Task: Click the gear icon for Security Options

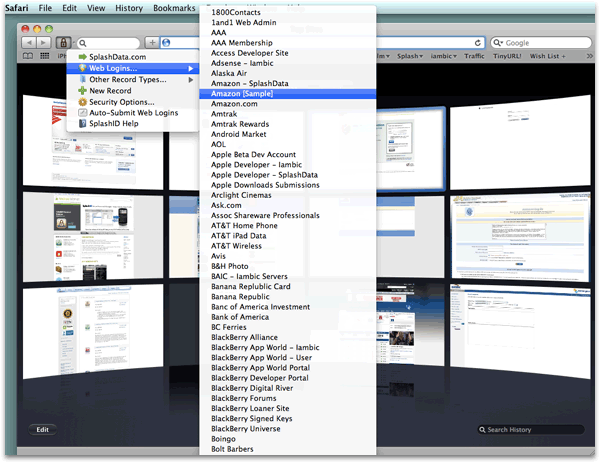Action: (82, 102)
